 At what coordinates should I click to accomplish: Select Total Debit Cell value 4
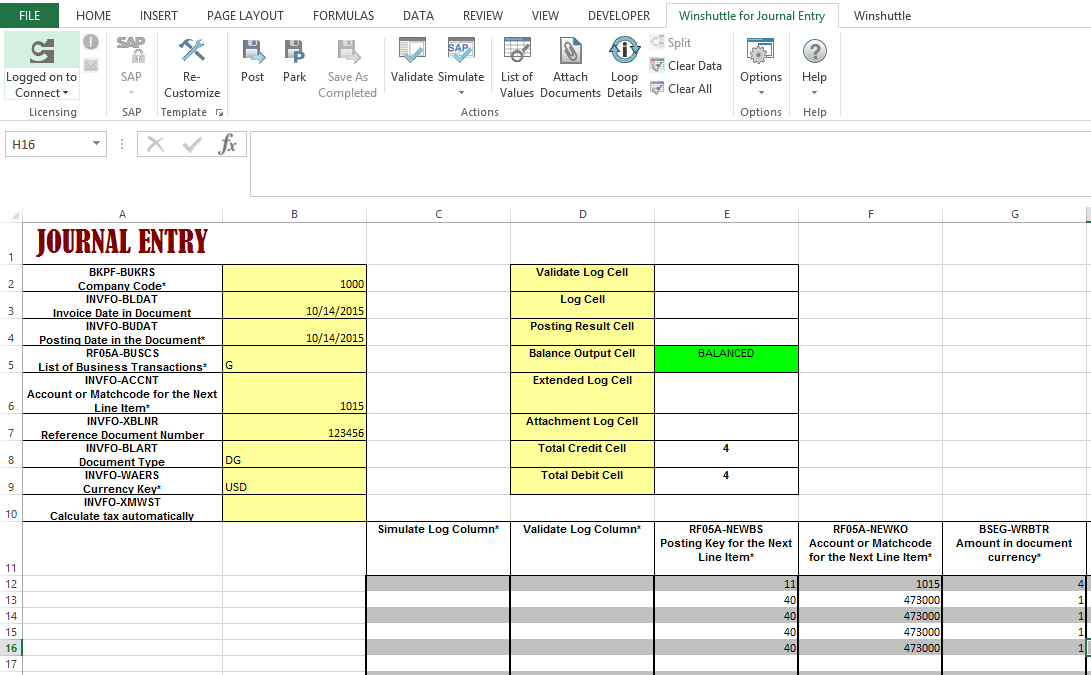click(726, 482)
